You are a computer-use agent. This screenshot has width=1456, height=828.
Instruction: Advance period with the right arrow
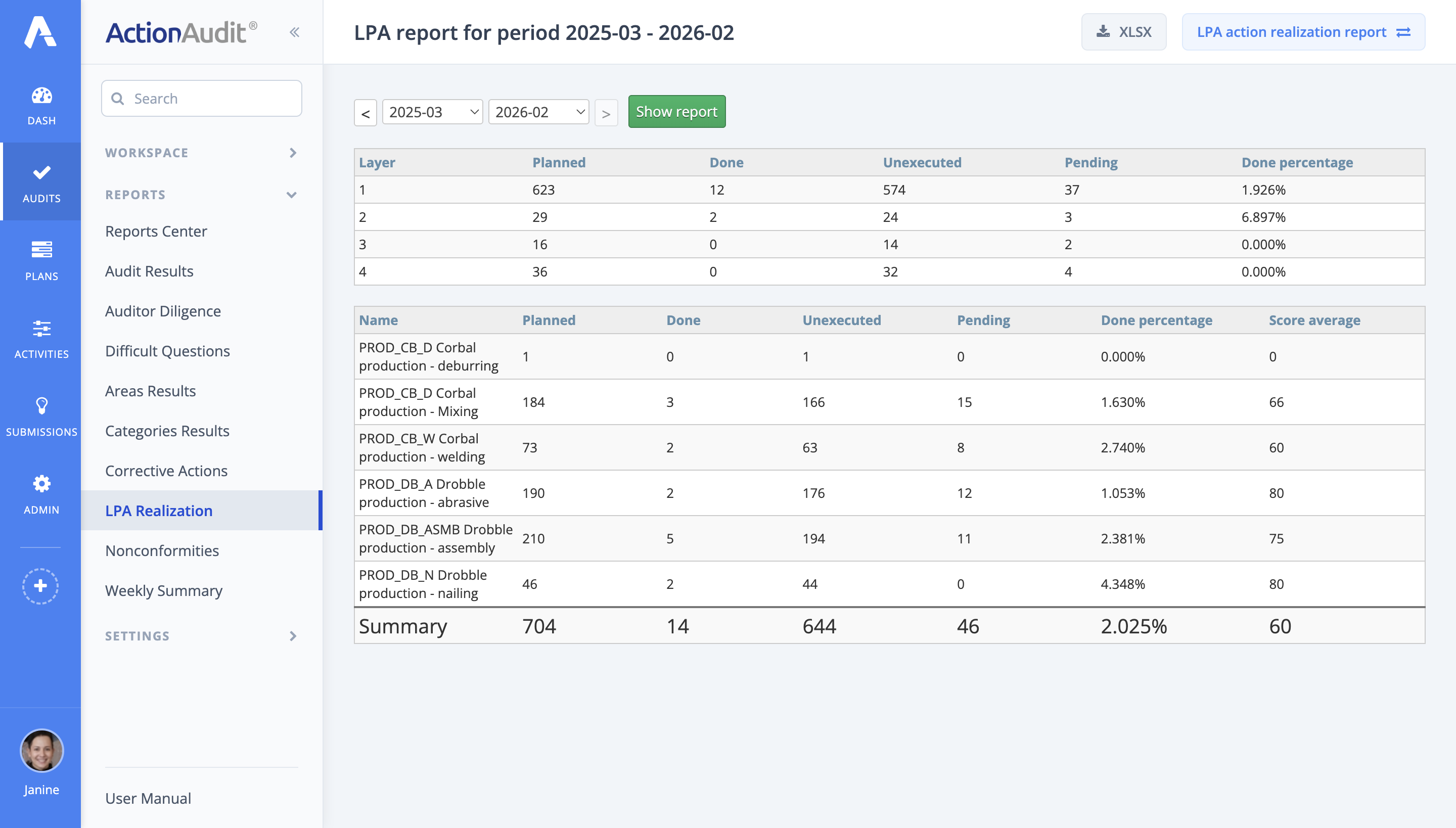pyautogui.click(x=606, y=112)
